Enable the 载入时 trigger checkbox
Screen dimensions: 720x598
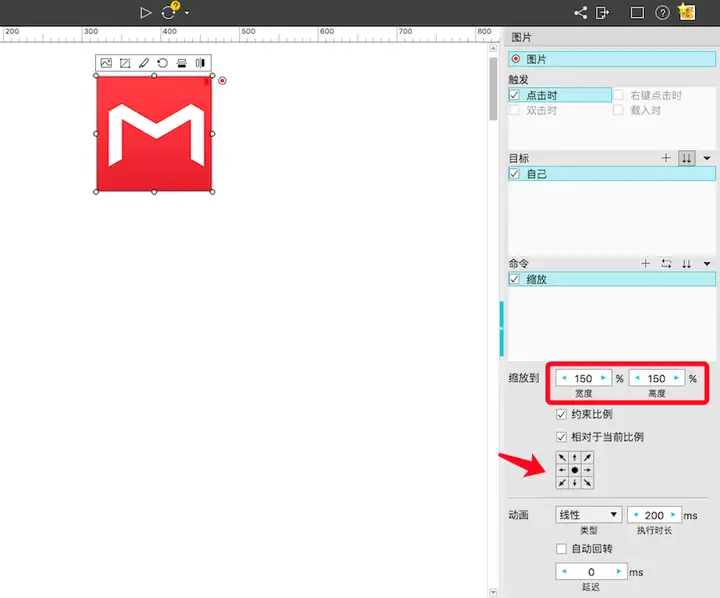pyautogui.click(x=619, y=110)
